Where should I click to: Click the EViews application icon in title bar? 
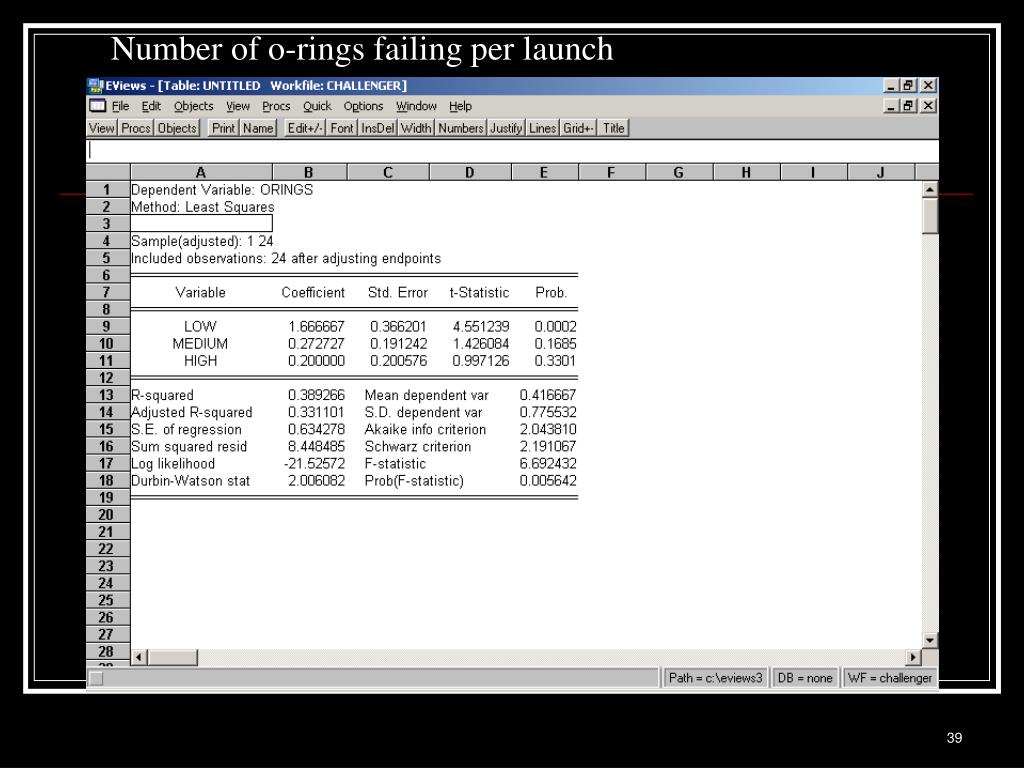point(95,86)
